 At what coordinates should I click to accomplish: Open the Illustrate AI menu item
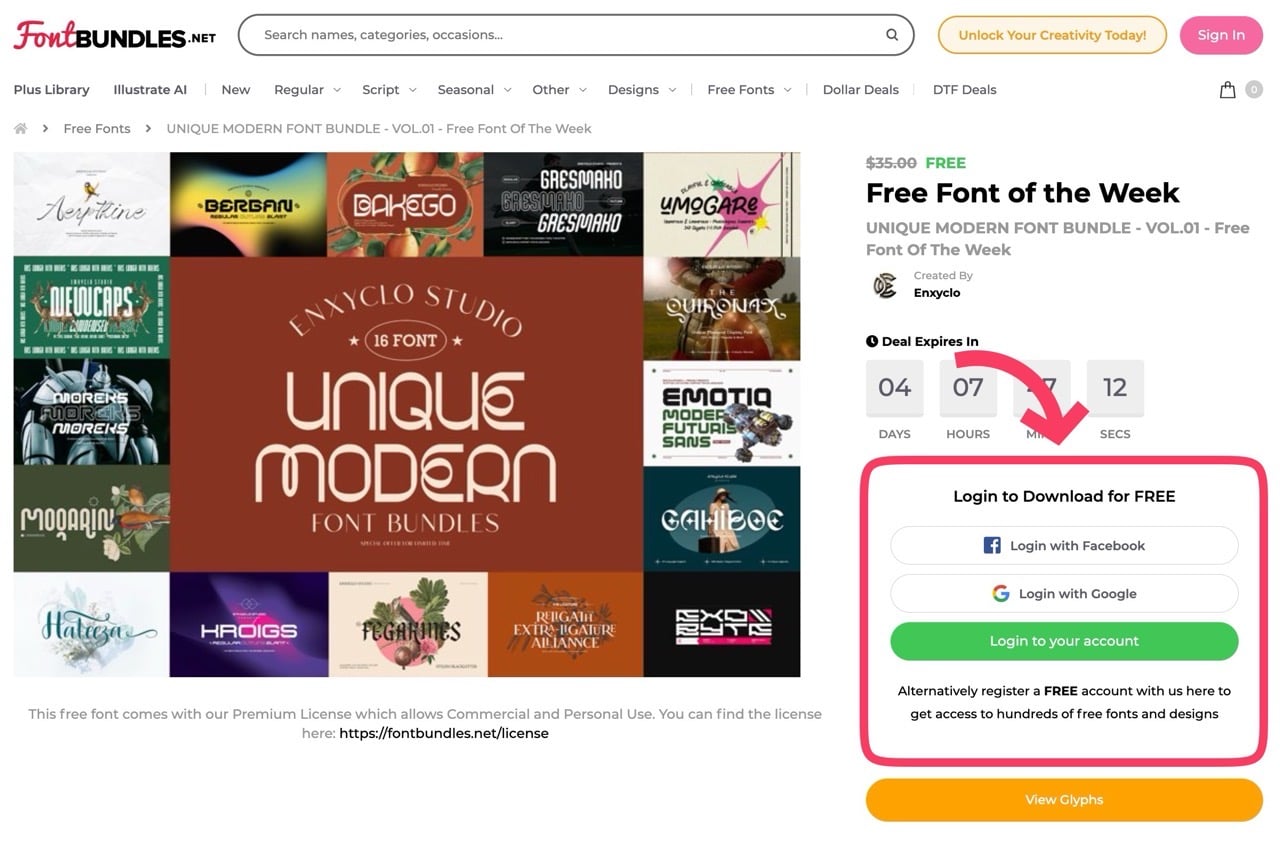coord(150,90)
